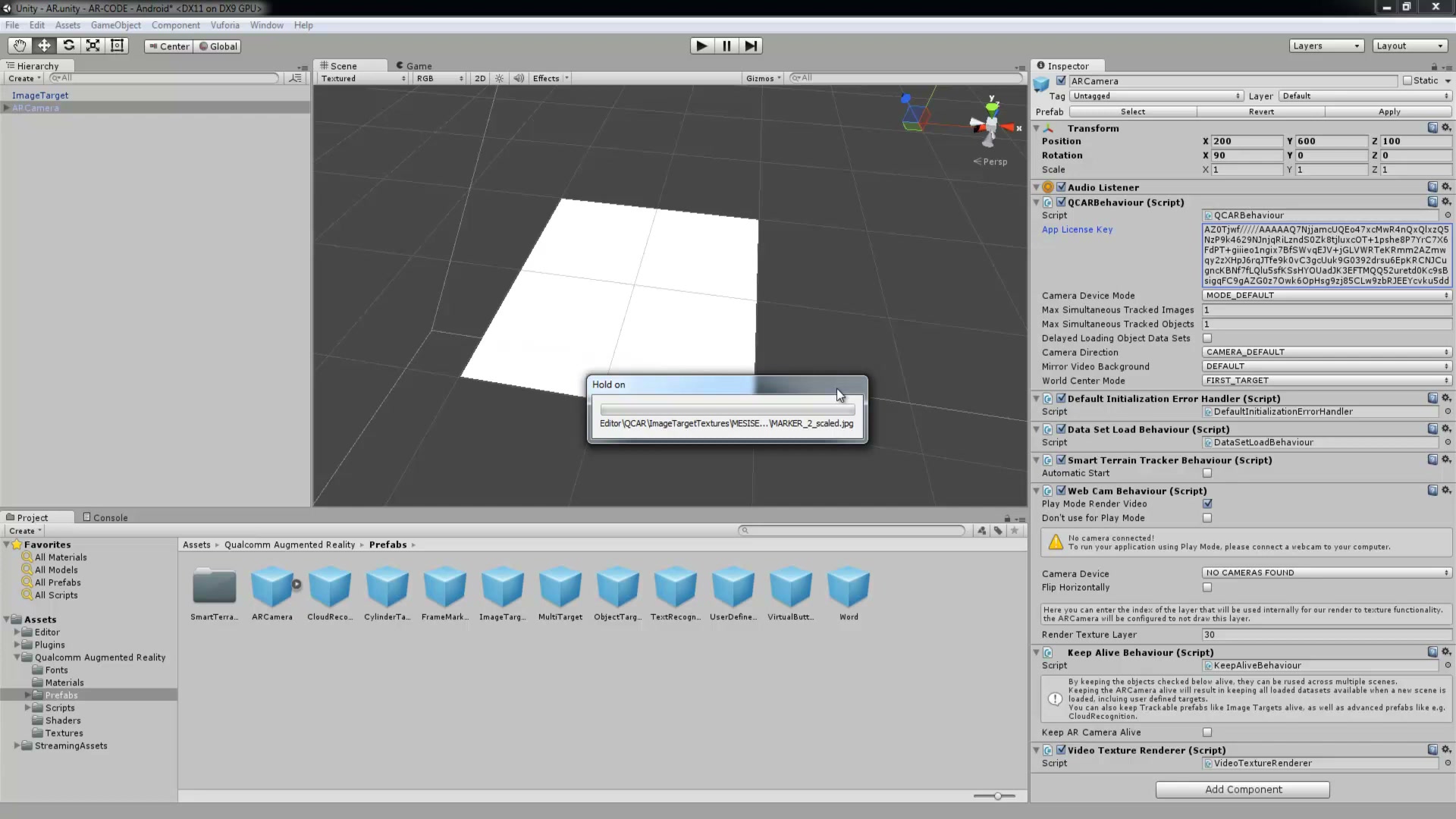Open the Component menu
Viewport: 1456px width, 819px height.
pos(175,25)
